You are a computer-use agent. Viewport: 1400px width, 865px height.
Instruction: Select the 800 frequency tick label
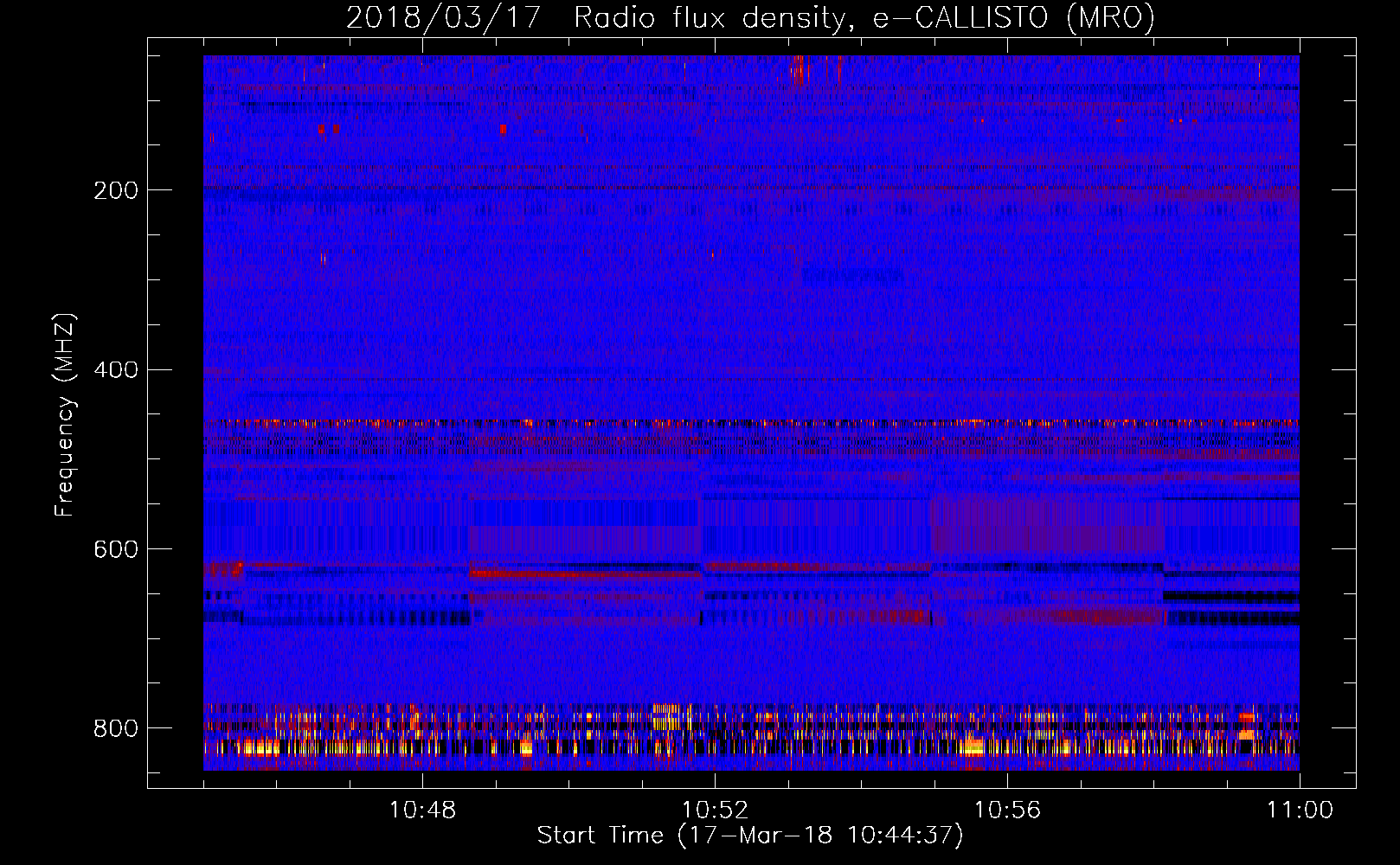coord(115,728)
